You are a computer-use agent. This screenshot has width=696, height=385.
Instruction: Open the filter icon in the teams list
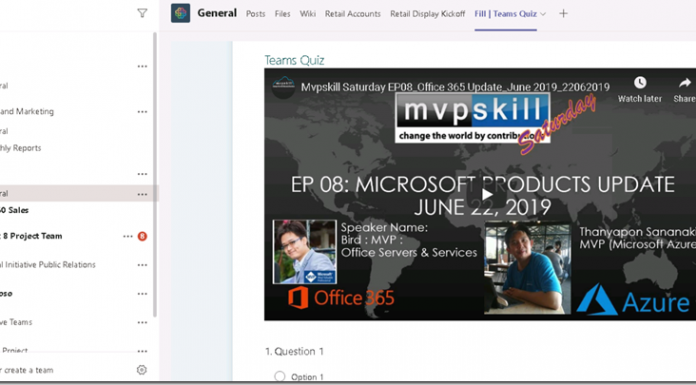tap(142, 13)
